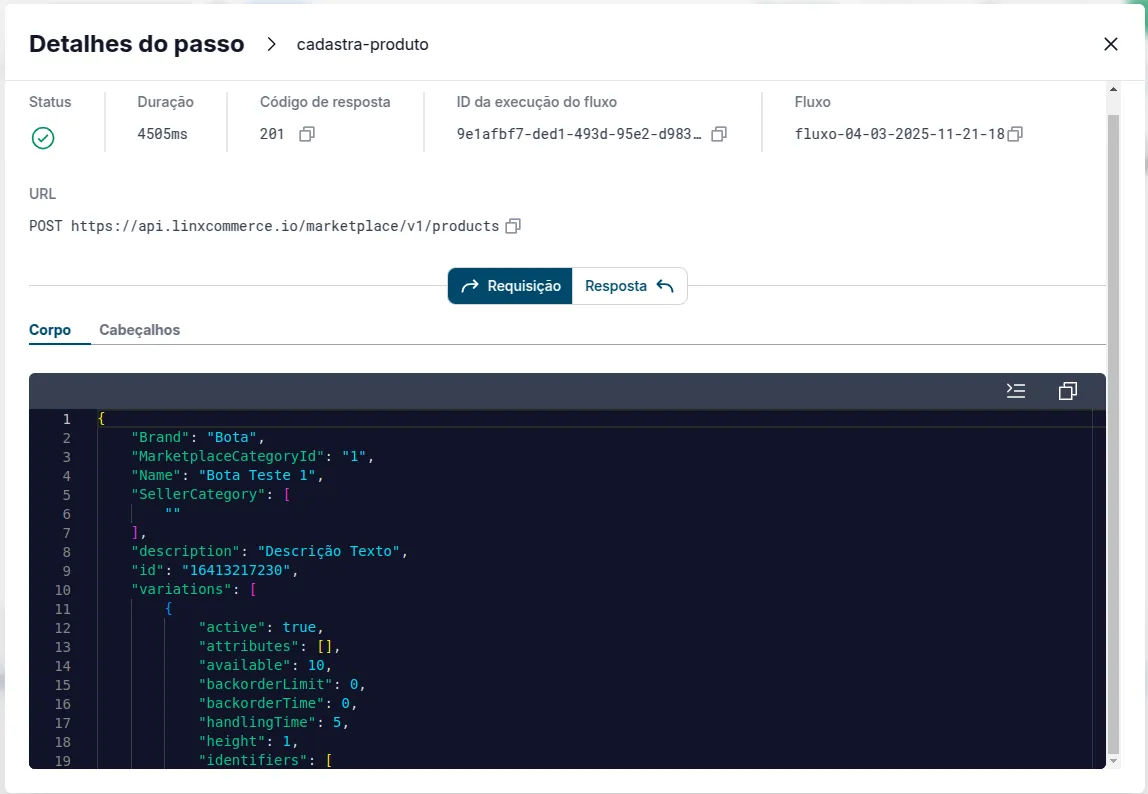Click the Detalhes do passo title
The height and width of the screenshot is (794, 1148).
coord(137,44)
